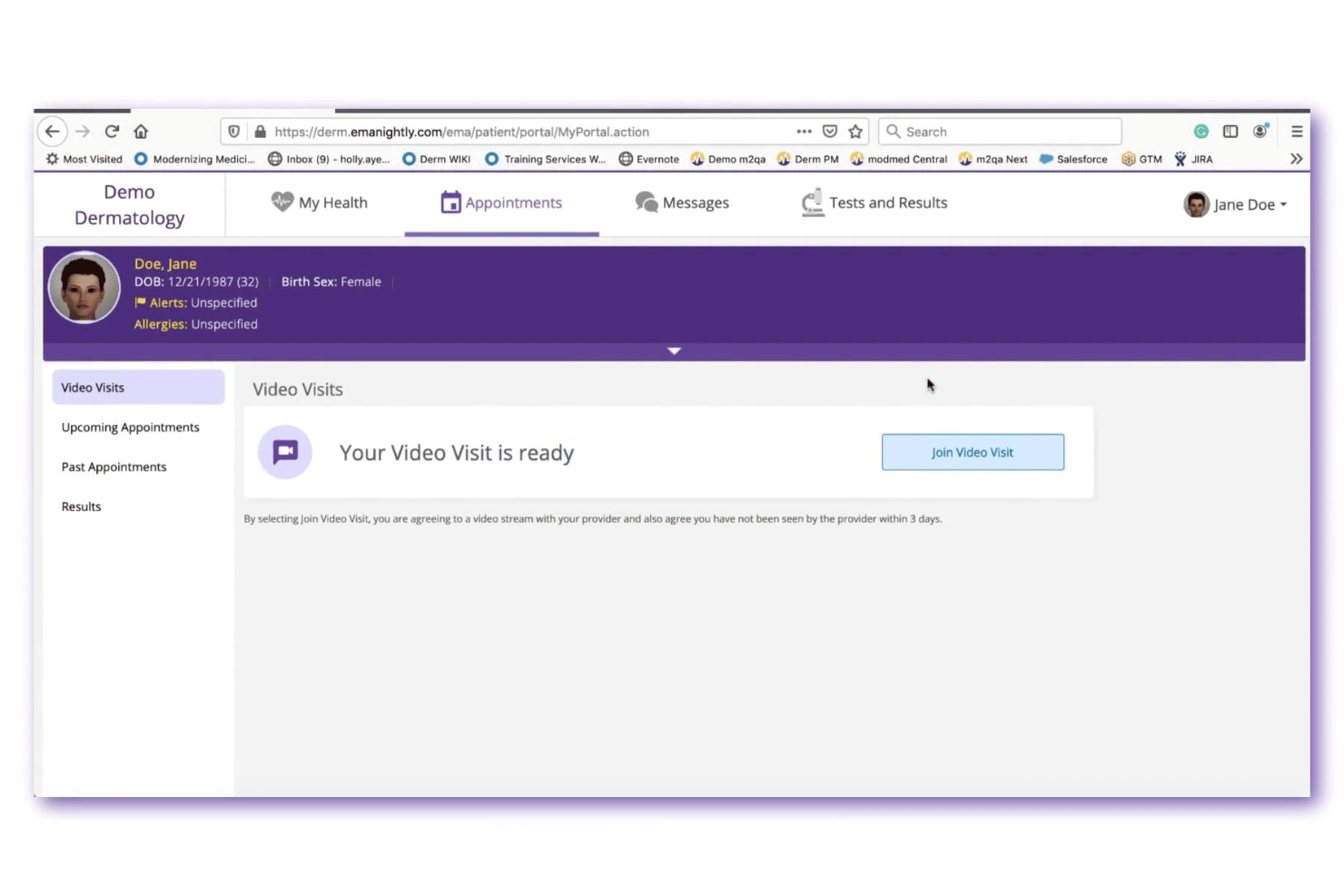Open the browser home icon
This screenshot has width=1344, height=896.
(x=141, y=132)
